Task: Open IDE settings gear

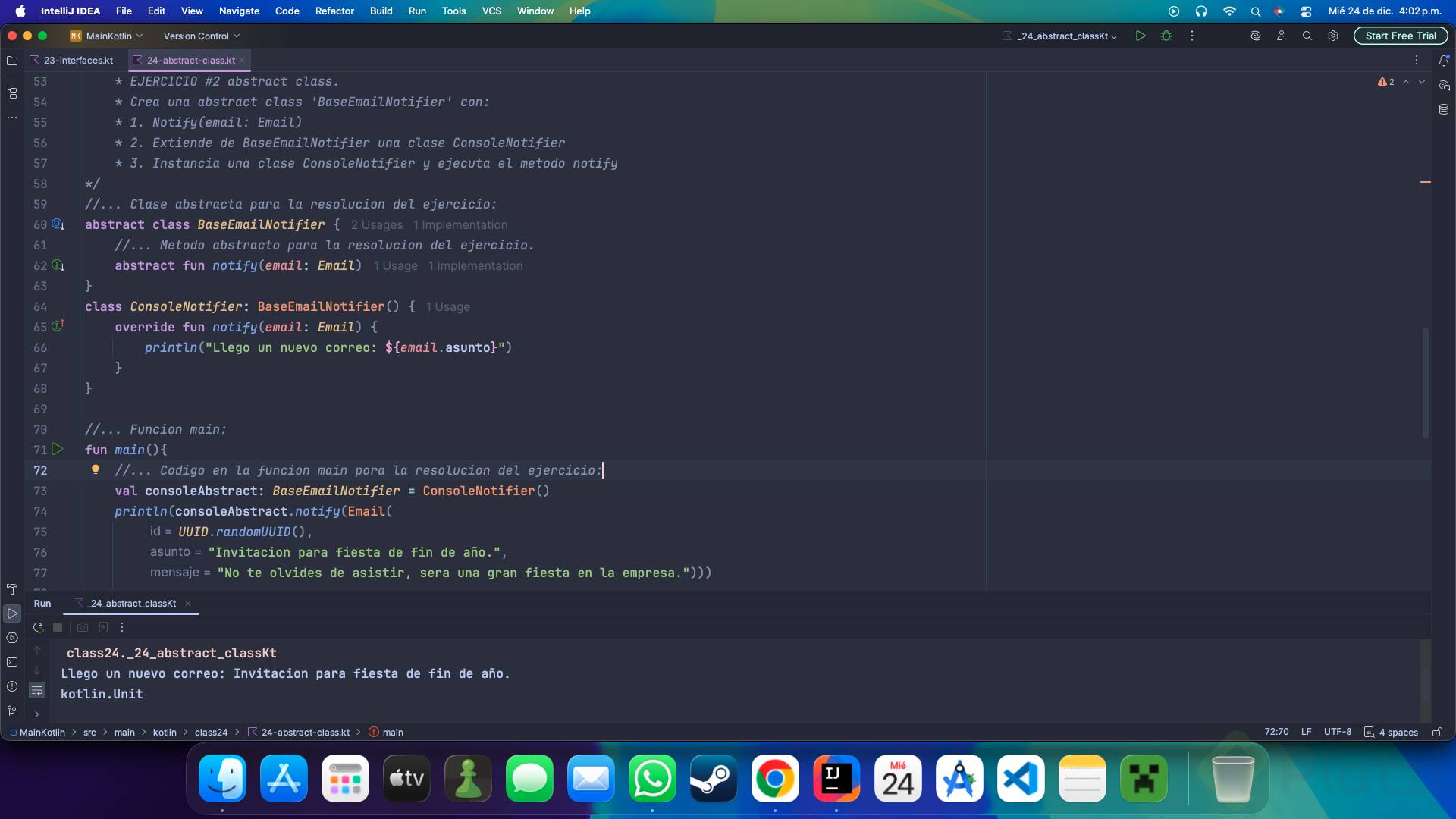Action: 1333,36
